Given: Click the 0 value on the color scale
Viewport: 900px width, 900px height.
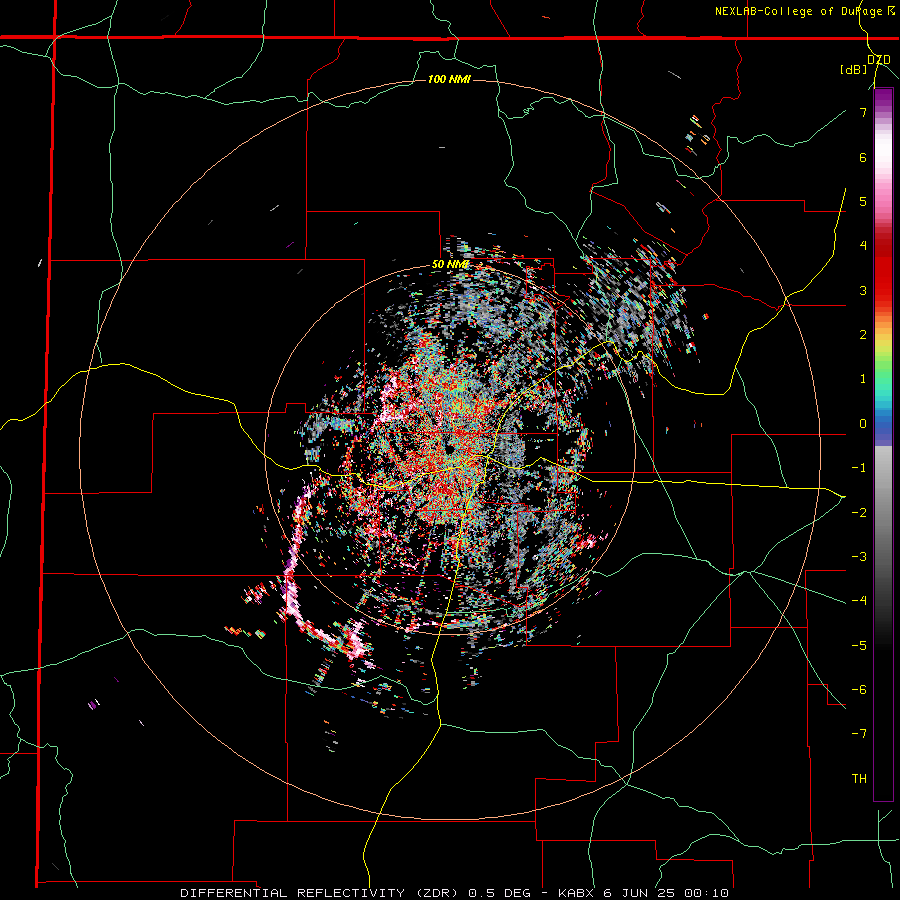Looking at the screenshot, I should point(863,424).
